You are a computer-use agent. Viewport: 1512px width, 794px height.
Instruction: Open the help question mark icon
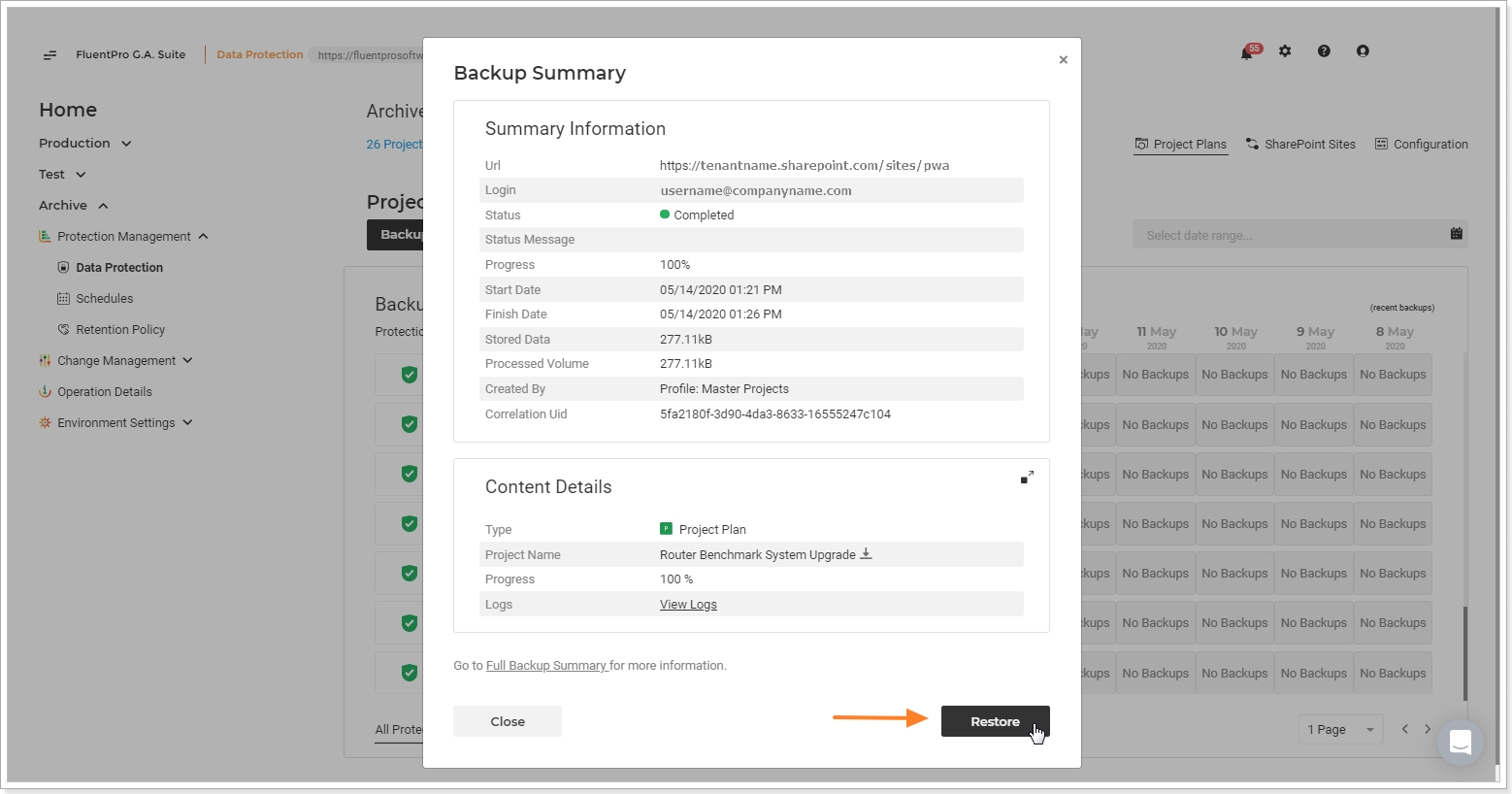(1324, 51)
